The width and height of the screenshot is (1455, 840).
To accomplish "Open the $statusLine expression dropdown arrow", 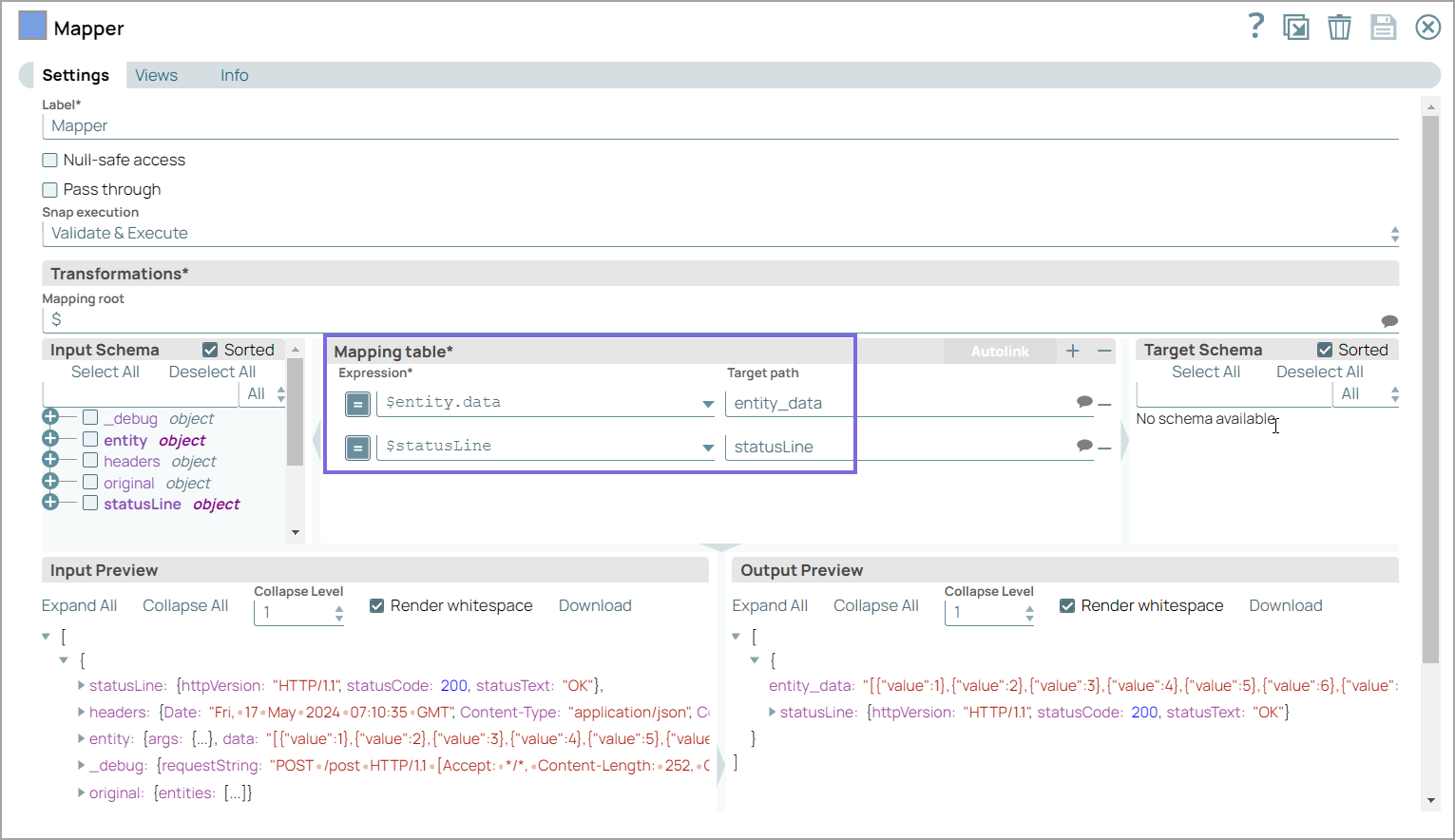I will click(708, 448).
